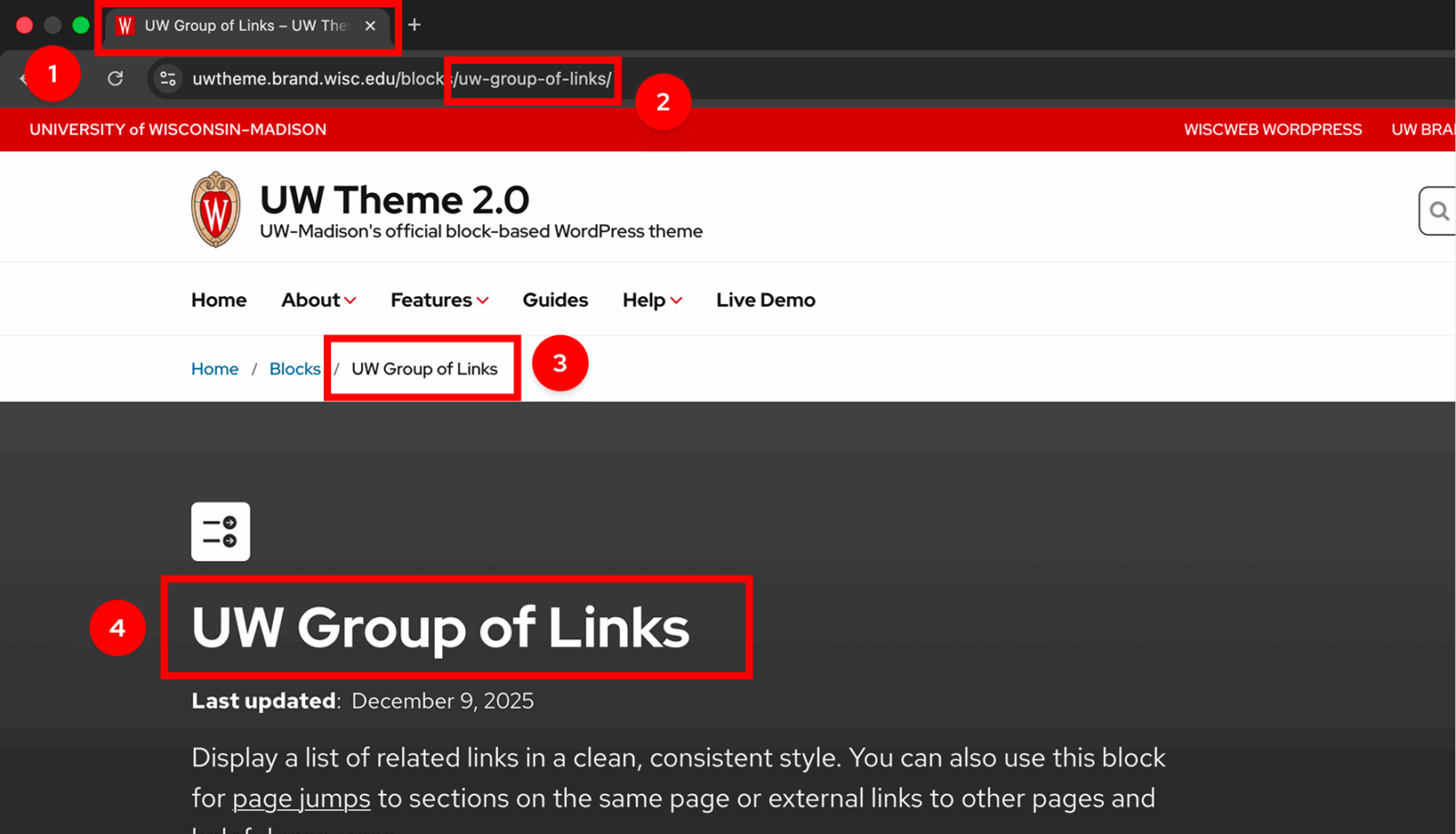Click the page jumps hyperlink
This screenshot has width=1456, height=834.
click(300, 798)
